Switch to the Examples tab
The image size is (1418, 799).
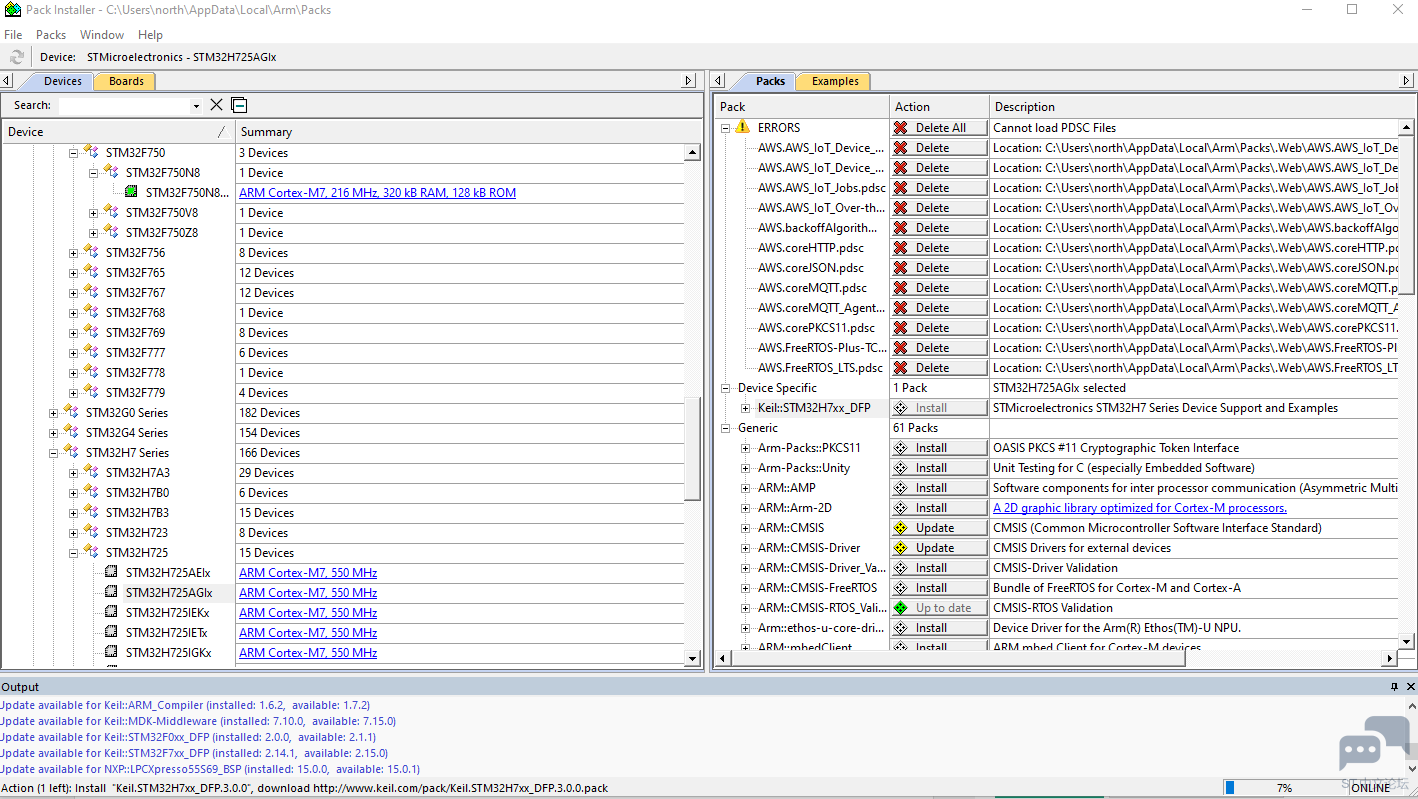(835, 81)
